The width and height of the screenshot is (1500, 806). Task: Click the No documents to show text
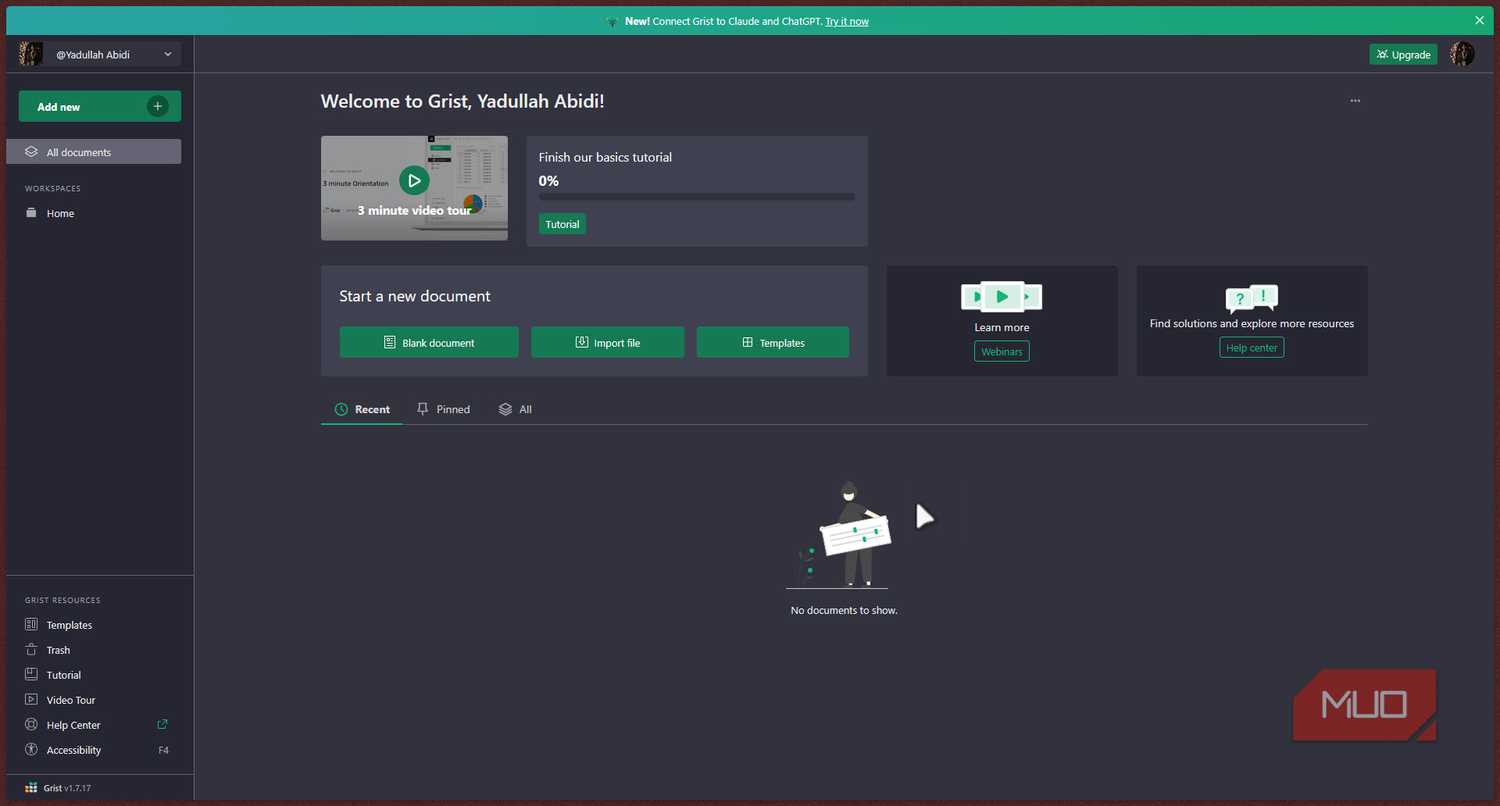[844, 610]
